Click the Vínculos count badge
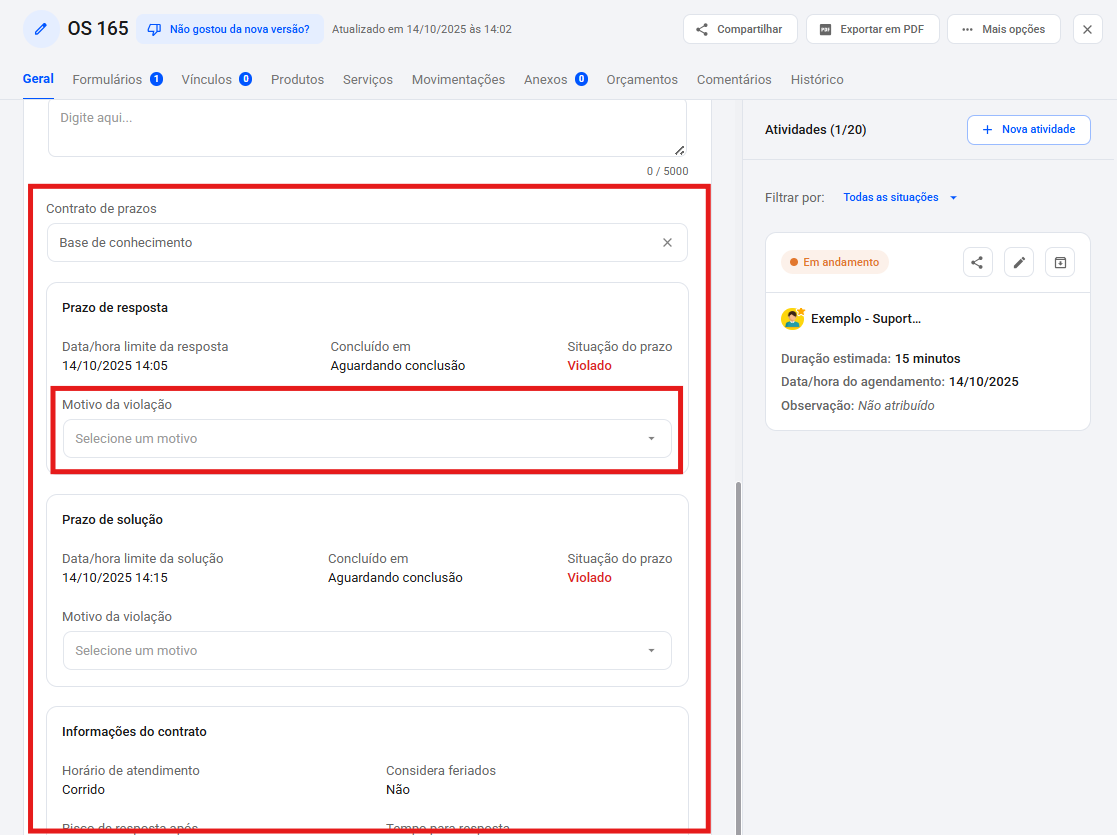1117x835 pixels. pos(245,79)
